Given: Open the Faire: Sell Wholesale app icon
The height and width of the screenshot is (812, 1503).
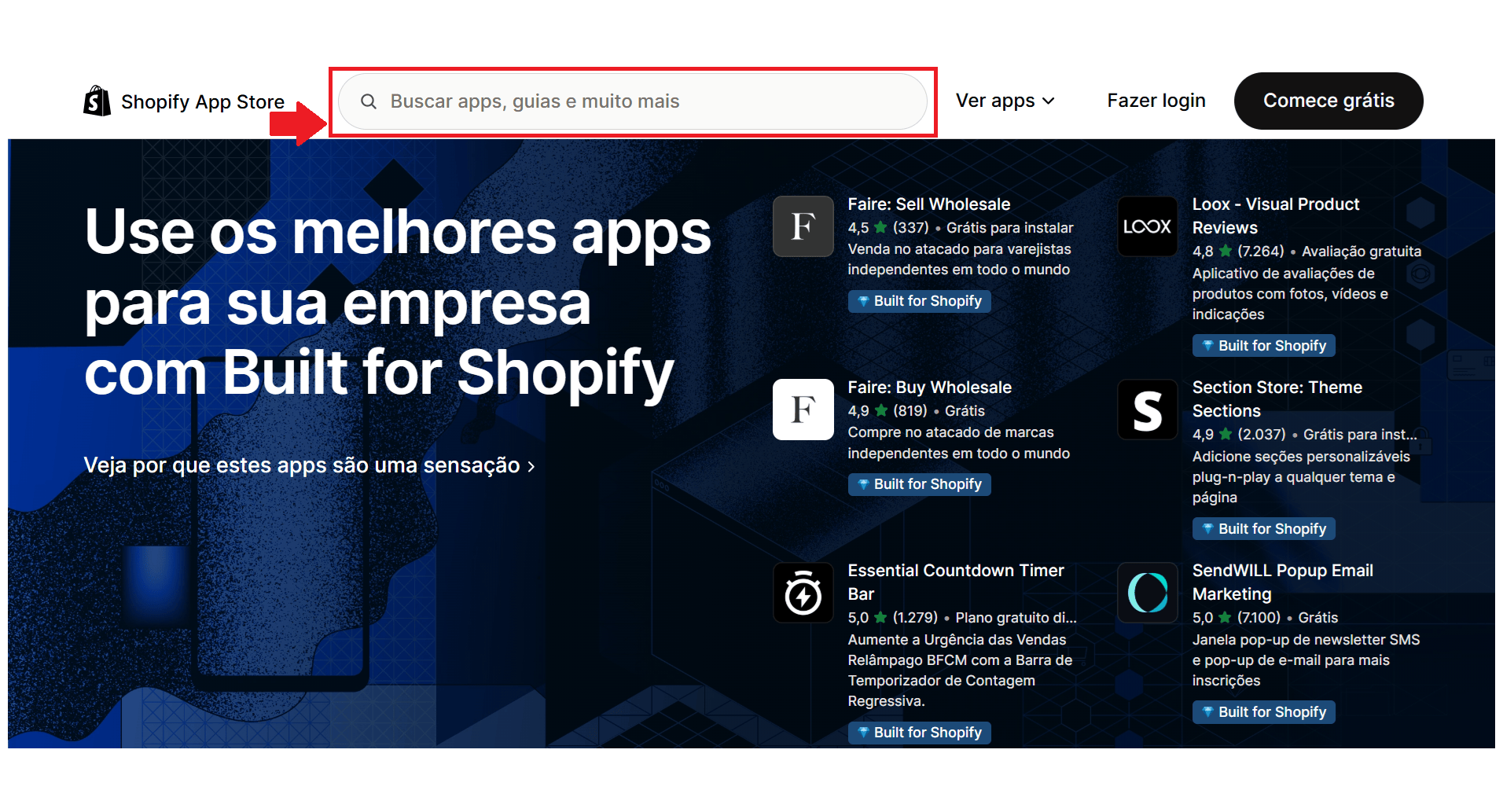Looking at the screenshot, I should coord(803,226).
